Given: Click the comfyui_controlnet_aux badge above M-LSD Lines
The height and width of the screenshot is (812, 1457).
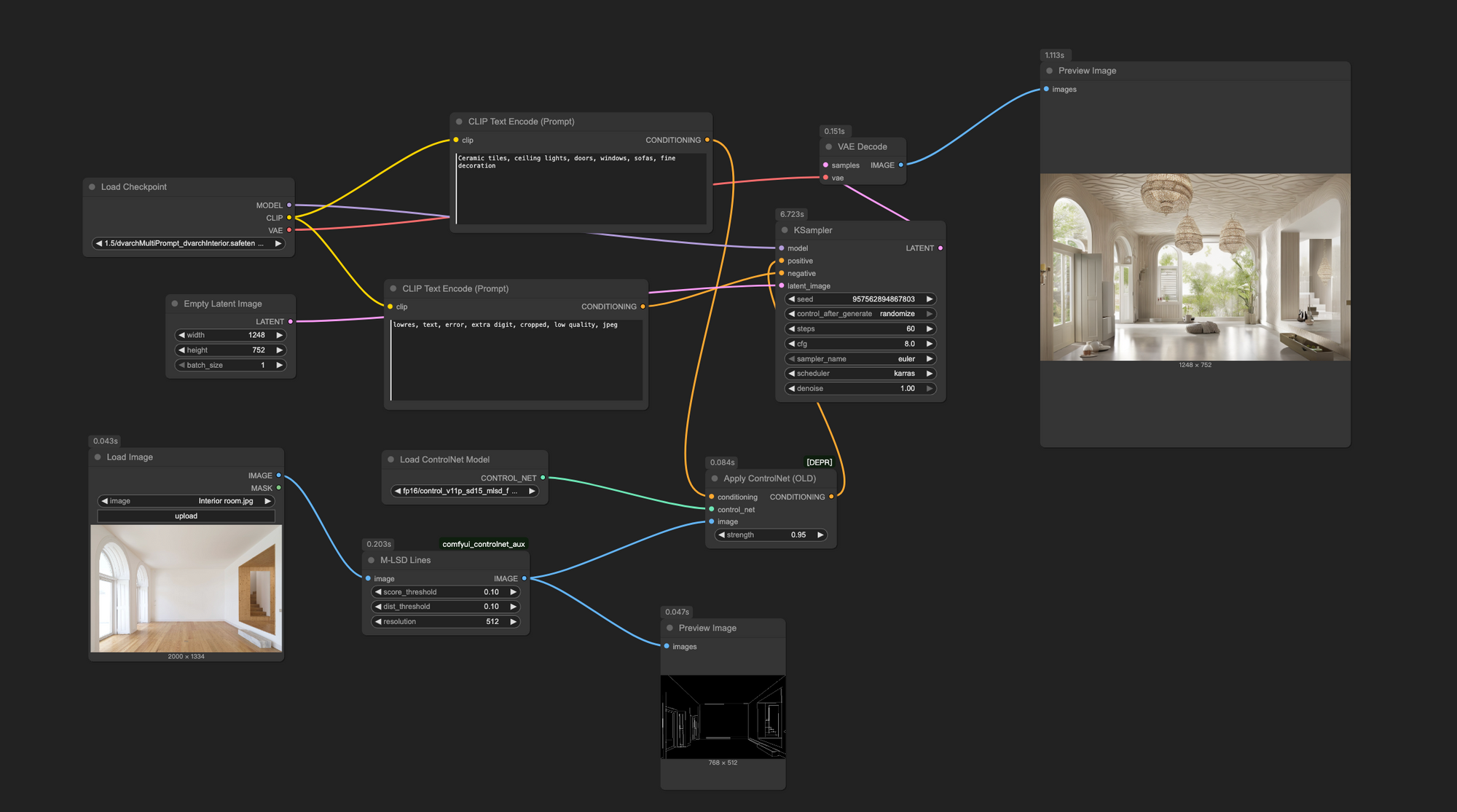Looking at the screenshot, I should (x=483, y=543).
